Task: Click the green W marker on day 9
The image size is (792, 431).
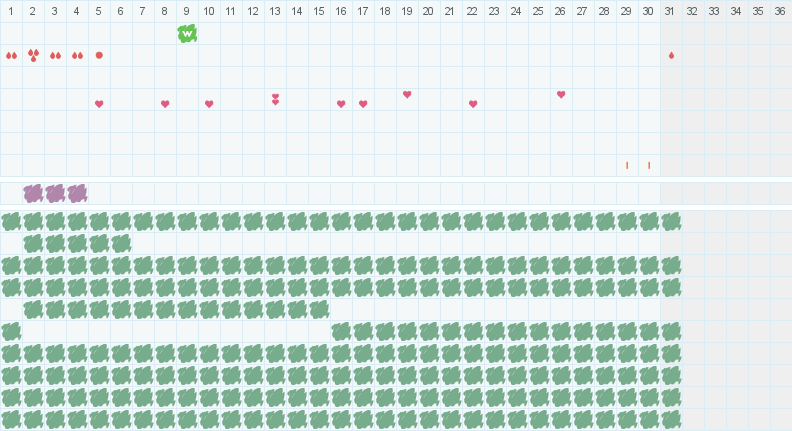Action: pyautogui.click(x=187, y=34)
